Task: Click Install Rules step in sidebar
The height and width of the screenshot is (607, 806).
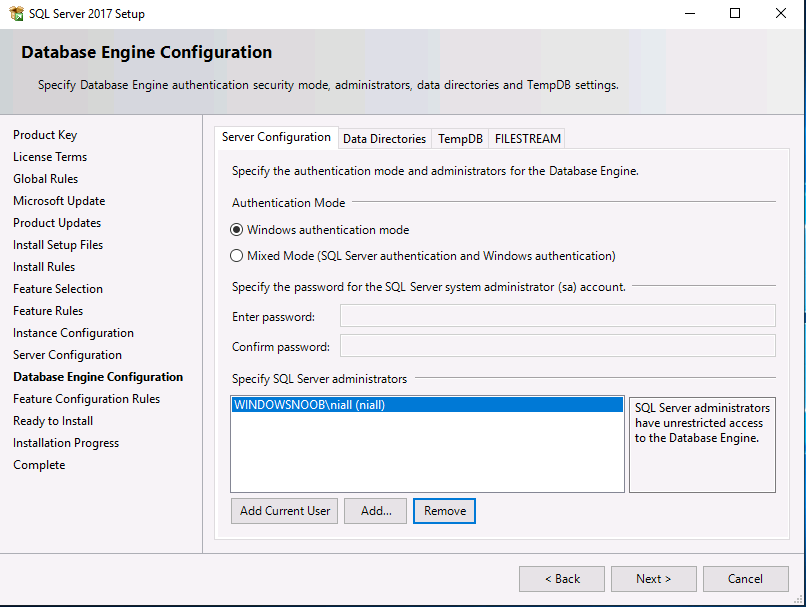Action: (44, 267)
